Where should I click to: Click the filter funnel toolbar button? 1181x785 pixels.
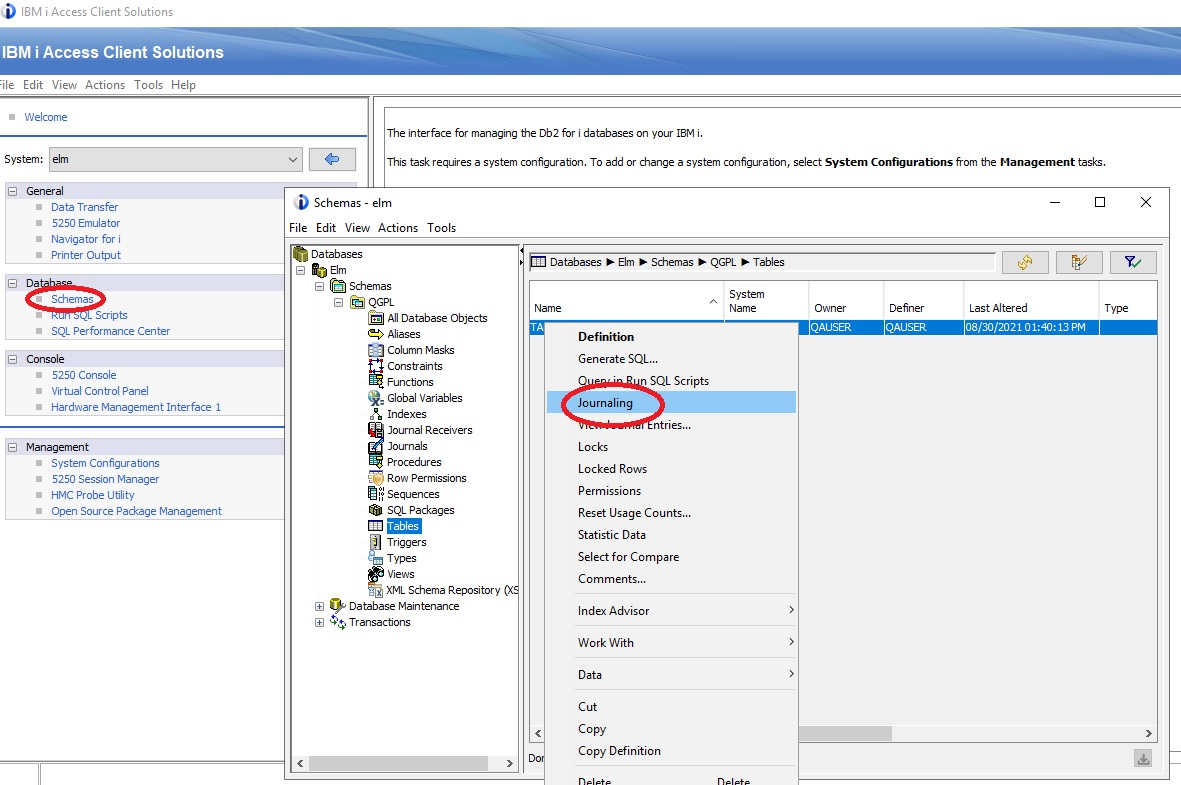point(1132,262)
